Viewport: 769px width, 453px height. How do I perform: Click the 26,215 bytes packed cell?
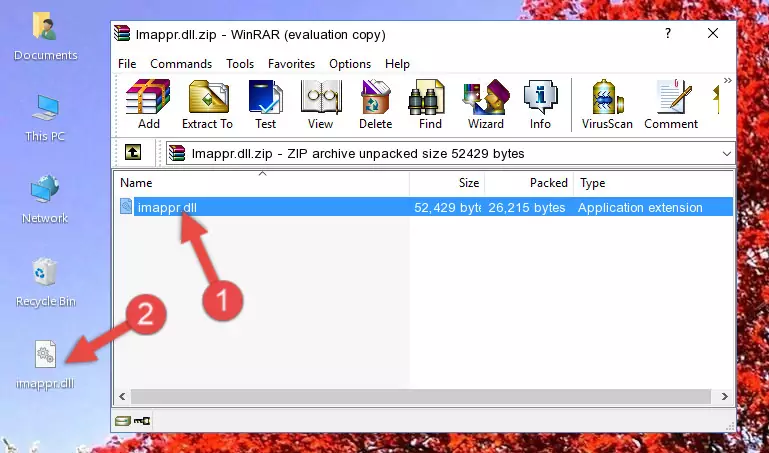coord(527,207)
